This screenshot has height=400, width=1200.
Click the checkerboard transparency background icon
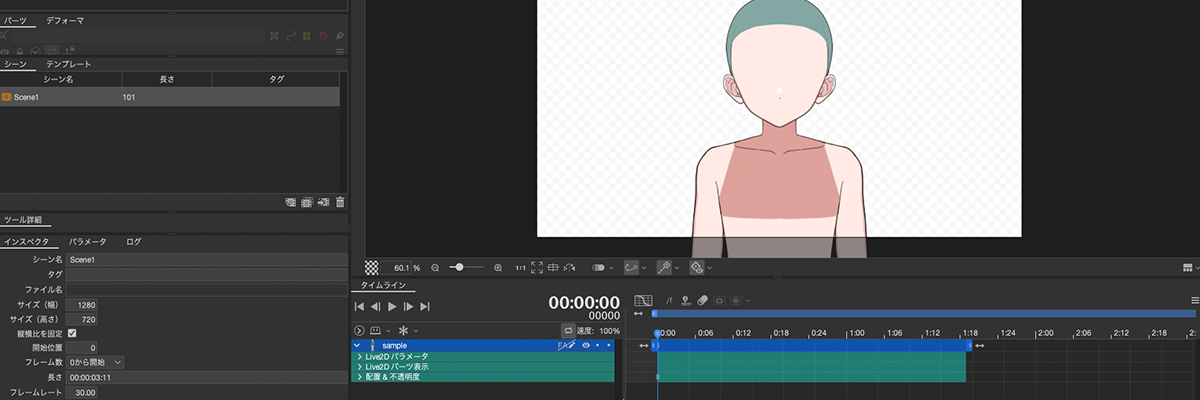372,268
